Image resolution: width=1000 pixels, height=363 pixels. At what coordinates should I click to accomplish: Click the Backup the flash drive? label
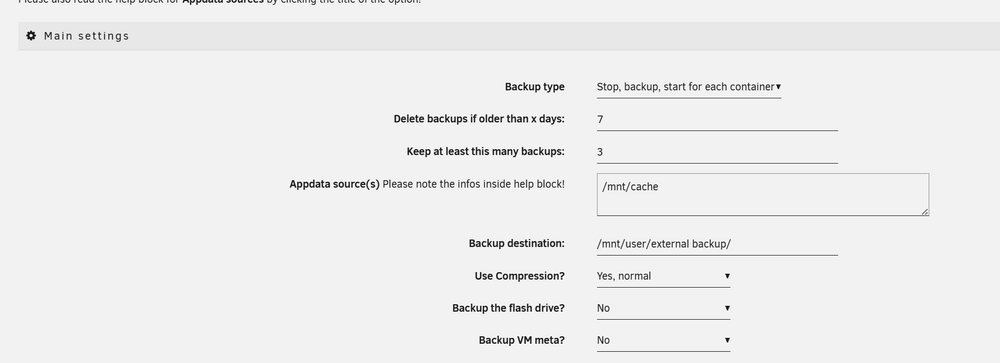click(x=508, y=308)
